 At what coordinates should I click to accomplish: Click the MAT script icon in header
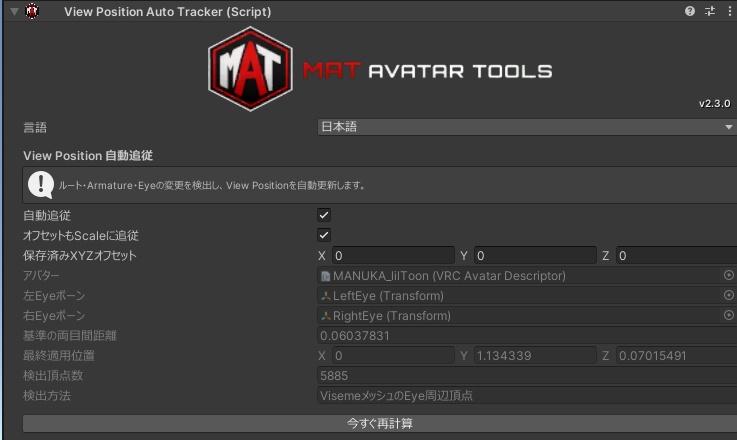coord(32,11)
